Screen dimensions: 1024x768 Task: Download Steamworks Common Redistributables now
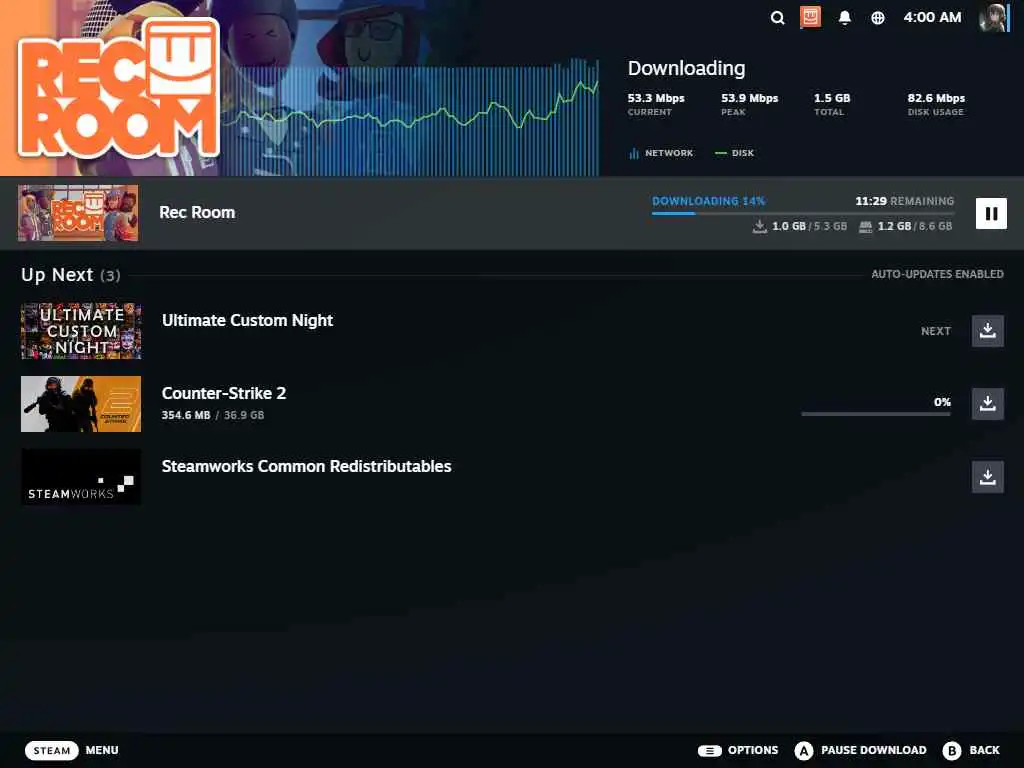click(x=987, y=477)
